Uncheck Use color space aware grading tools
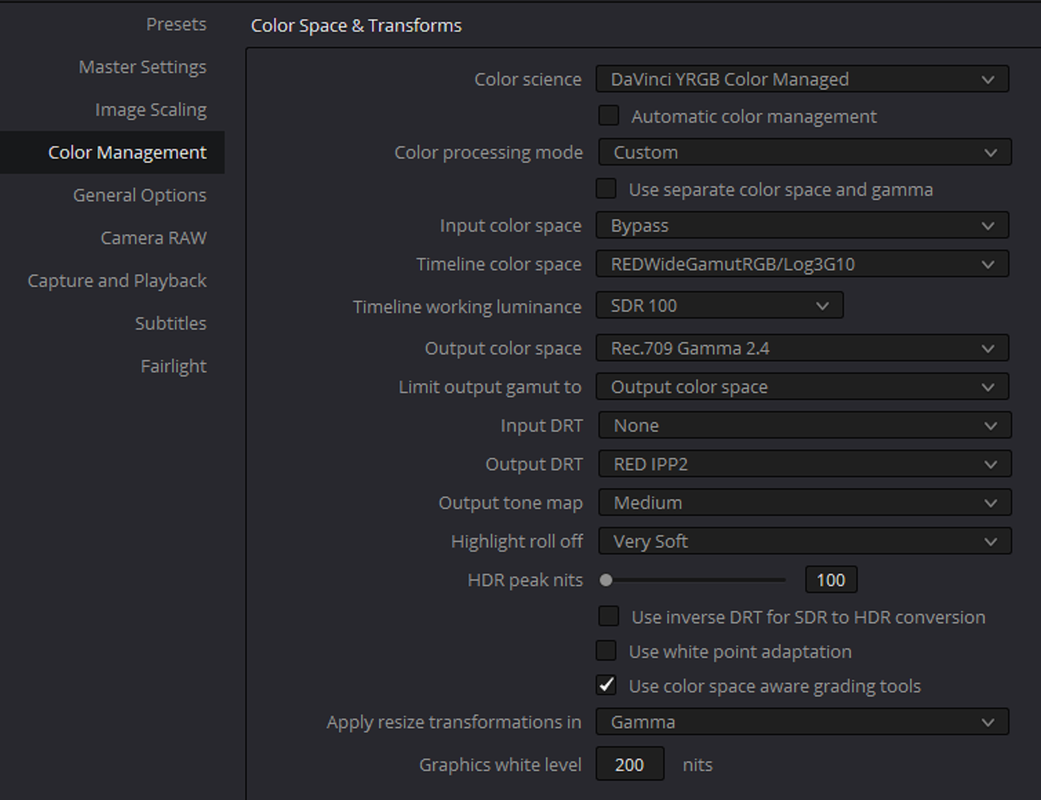 (x=605, y=685)
